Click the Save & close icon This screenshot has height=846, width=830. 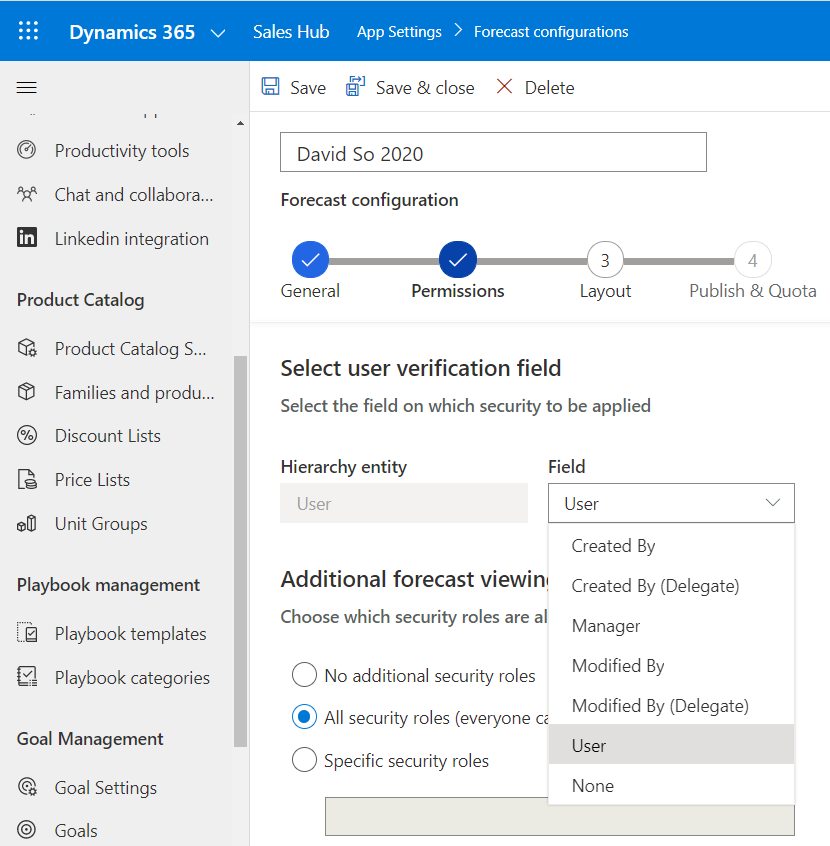tap(356, 87)
